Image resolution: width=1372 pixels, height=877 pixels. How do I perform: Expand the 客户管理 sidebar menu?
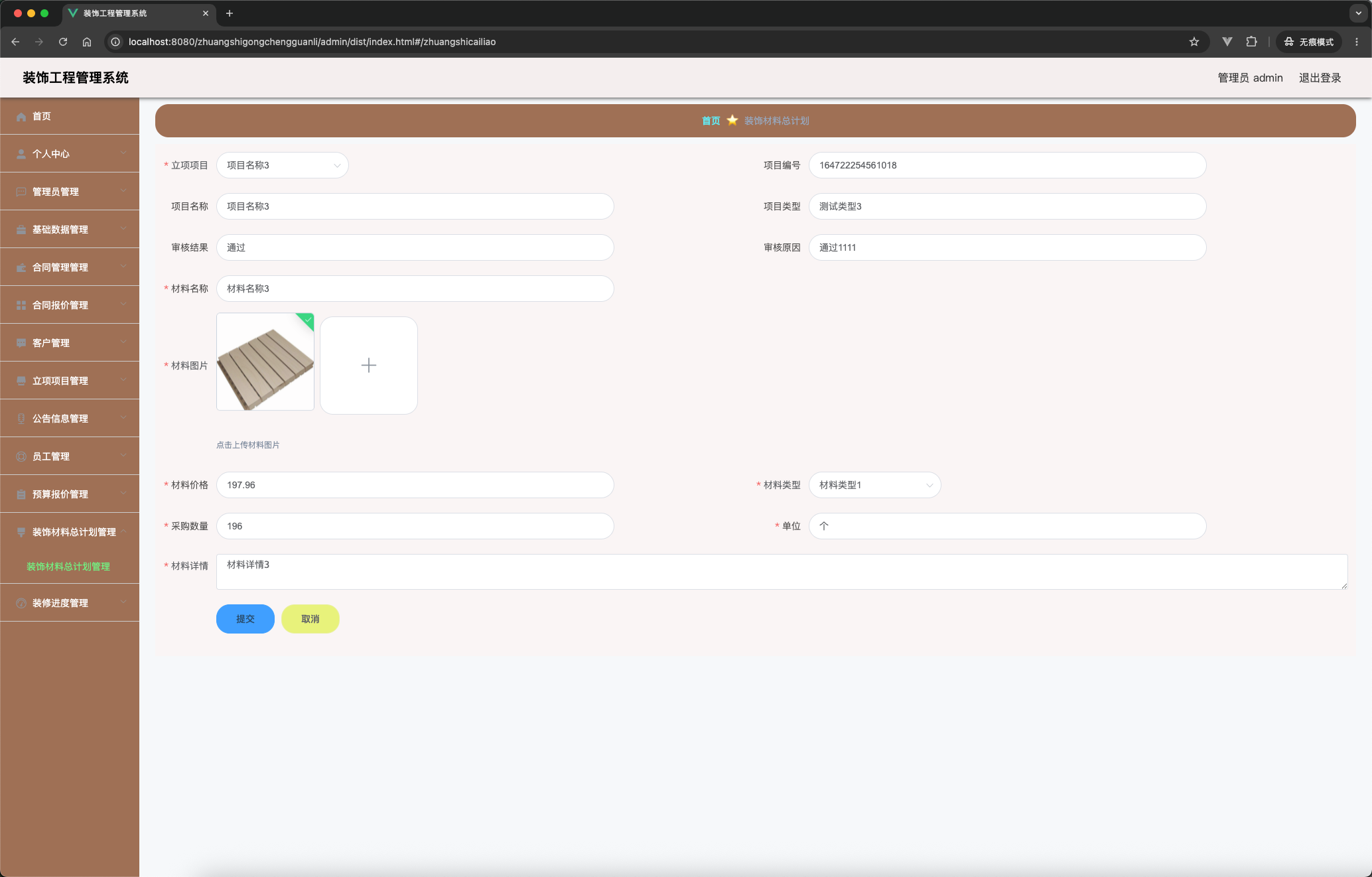point(70,343)
